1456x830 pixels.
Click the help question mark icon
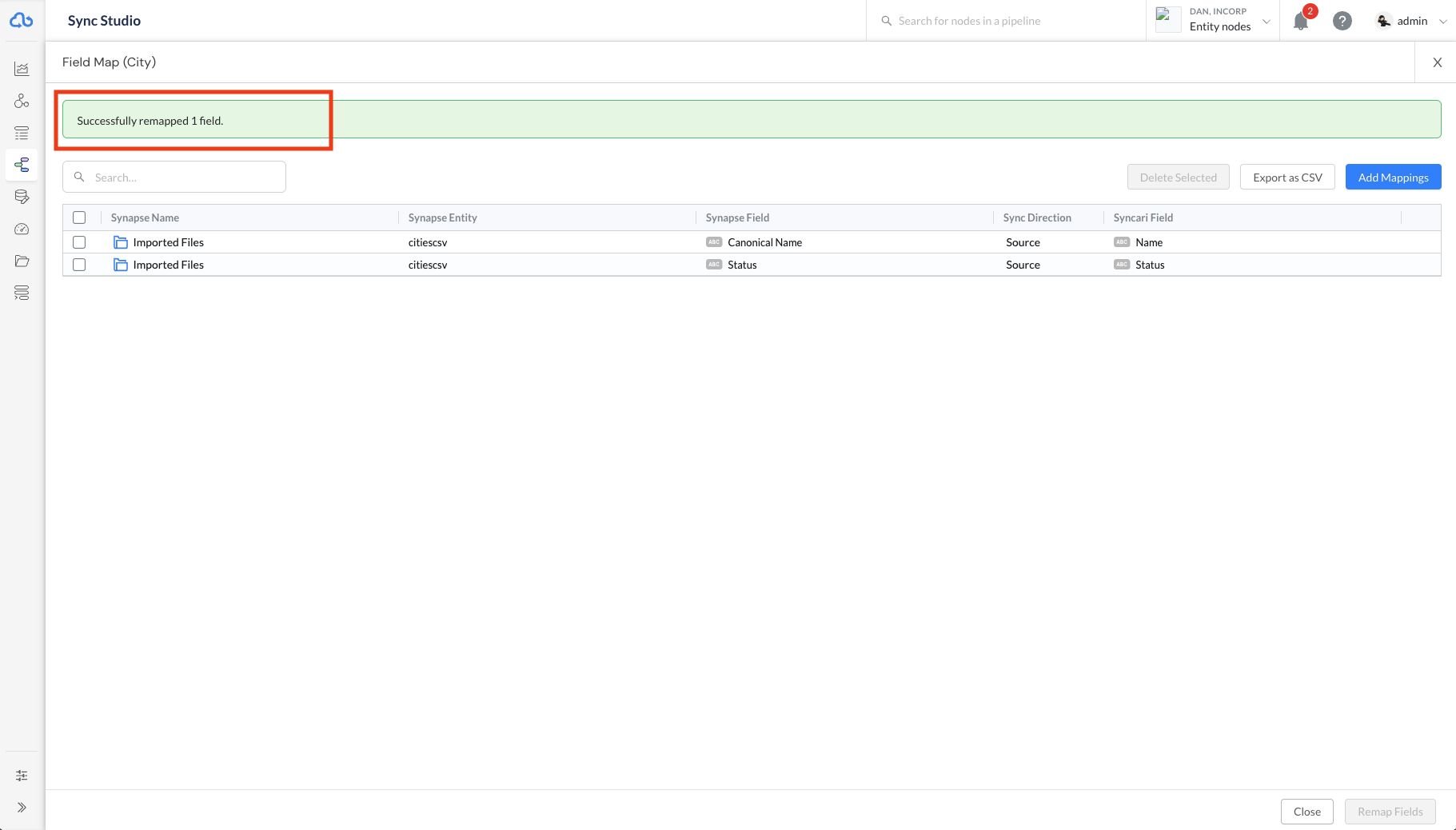pos(1342,22)
